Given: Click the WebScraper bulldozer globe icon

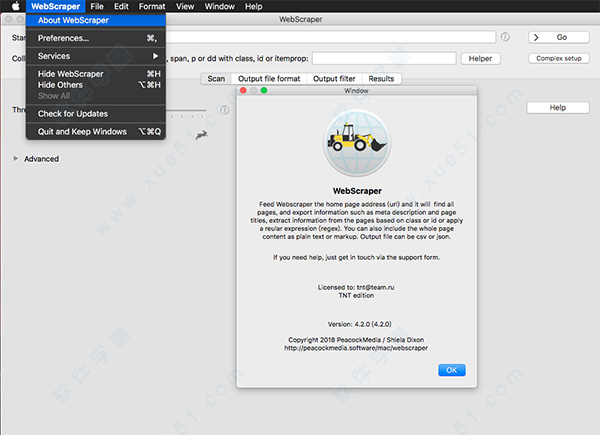Looking at the screenshot, I should click(x=357, y=143).
